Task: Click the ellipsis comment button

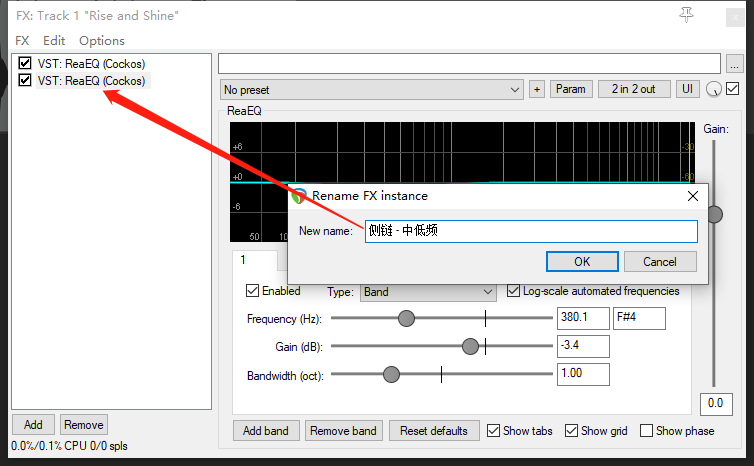Action: tap(734, 63)
